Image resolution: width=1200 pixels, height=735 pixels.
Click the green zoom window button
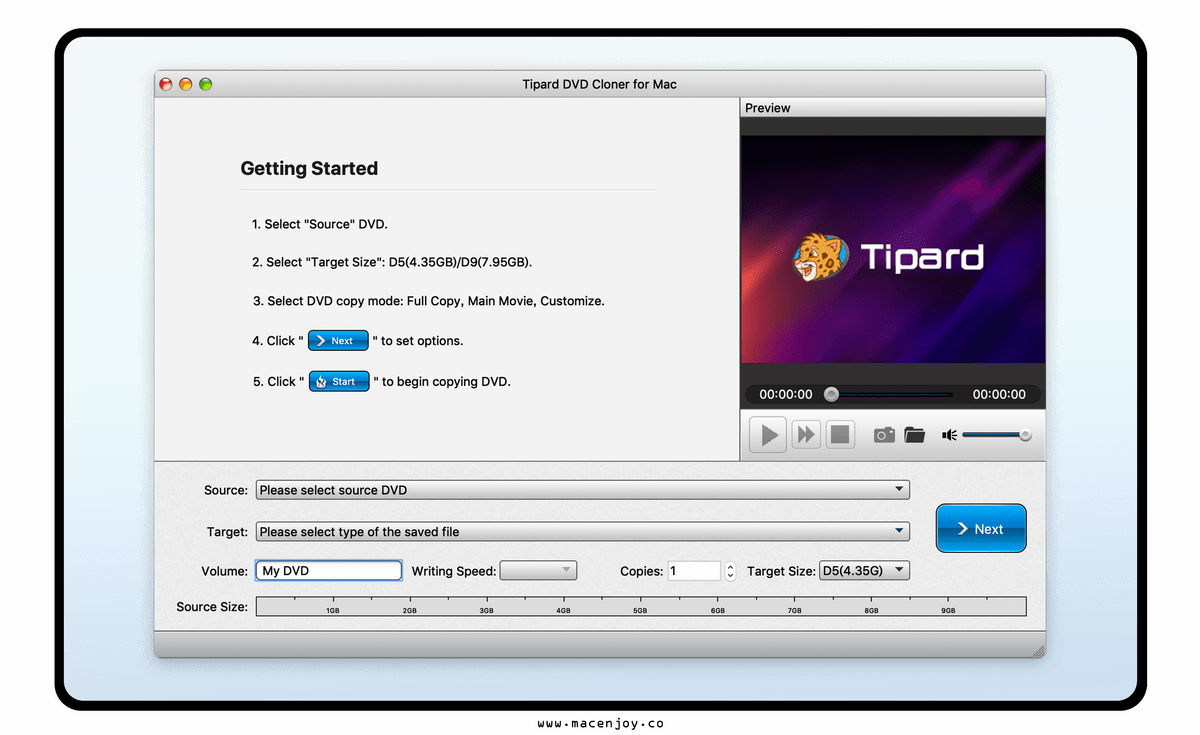(206, 84)
